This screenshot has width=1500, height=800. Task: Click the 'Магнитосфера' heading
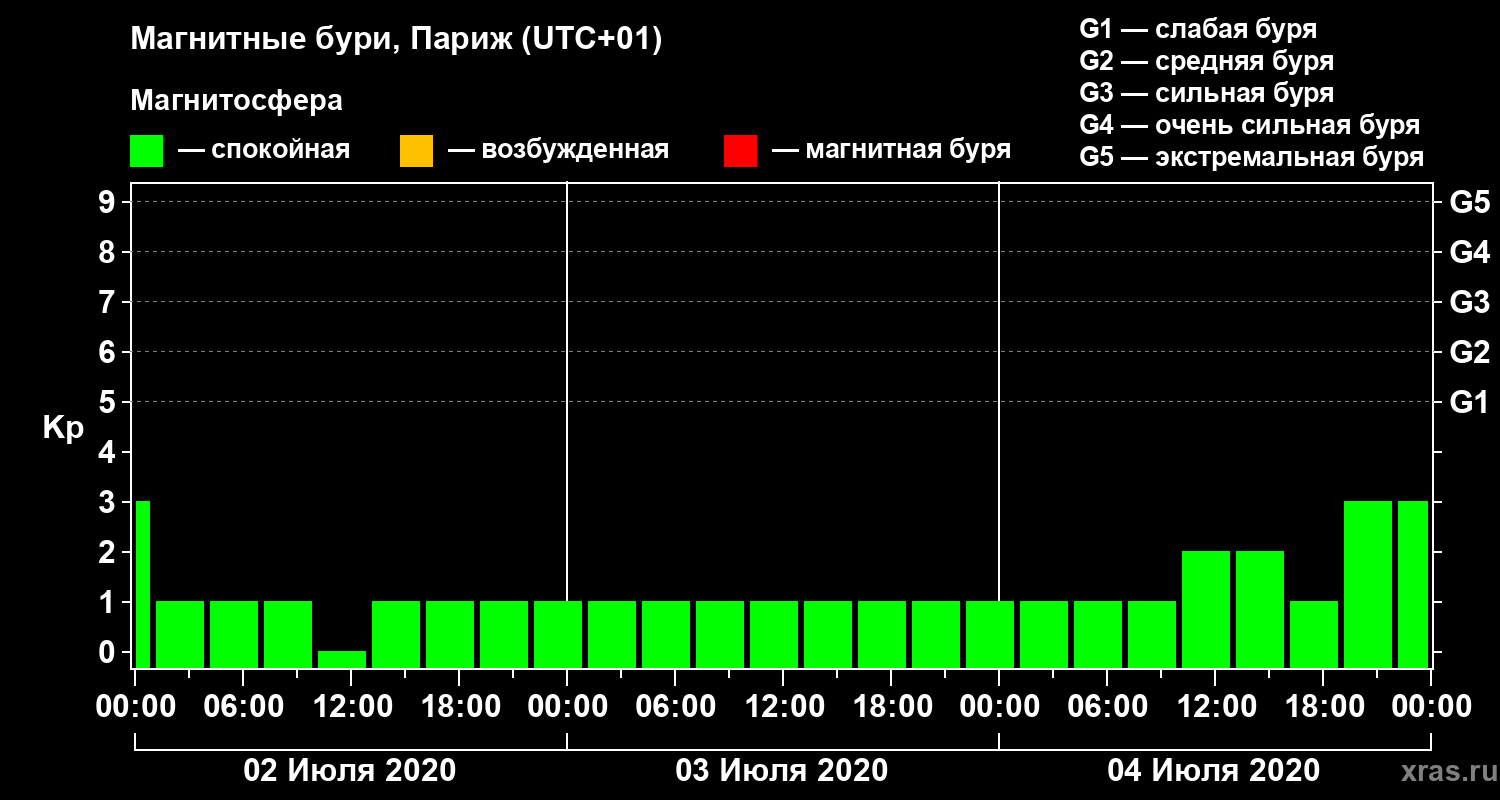tap(236, 101)
